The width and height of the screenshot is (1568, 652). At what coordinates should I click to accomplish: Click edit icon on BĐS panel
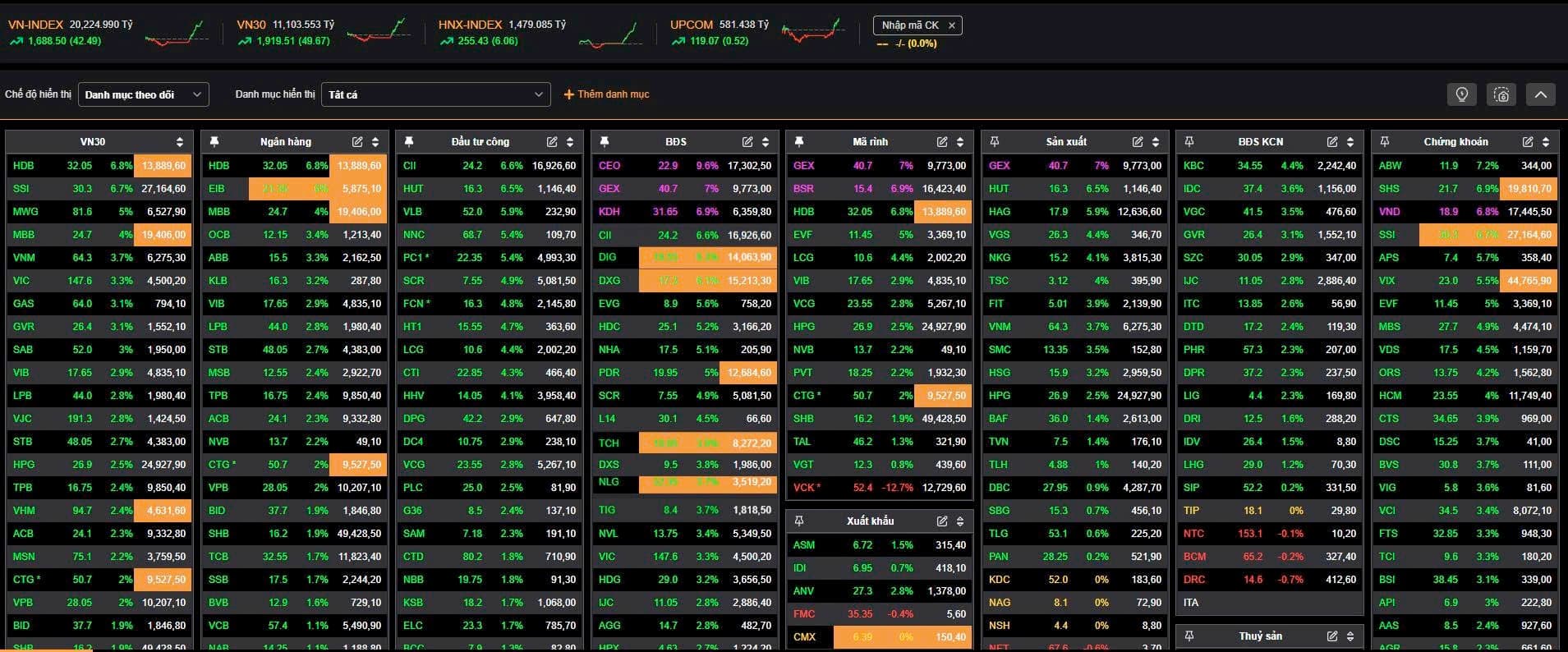point(747,142)
